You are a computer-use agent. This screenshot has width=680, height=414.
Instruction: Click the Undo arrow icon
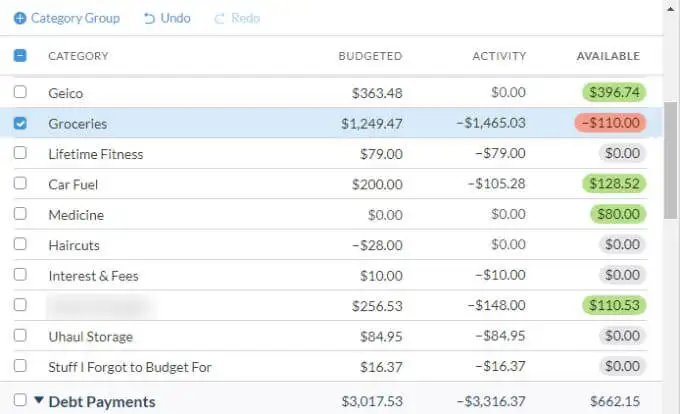tap(149, 18)
